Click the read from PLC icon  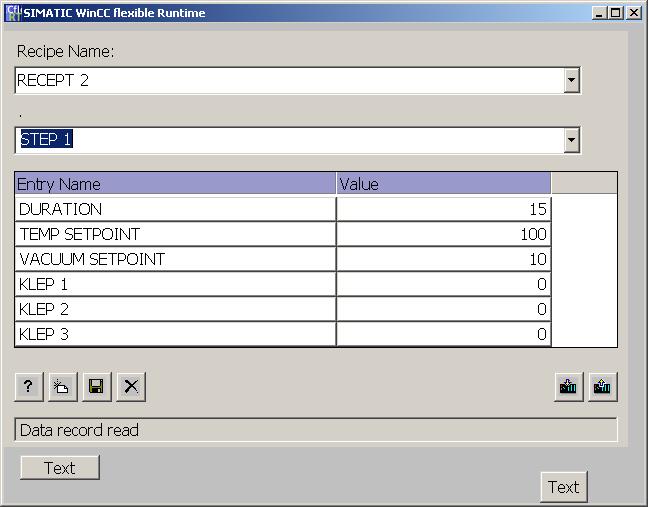602,387
